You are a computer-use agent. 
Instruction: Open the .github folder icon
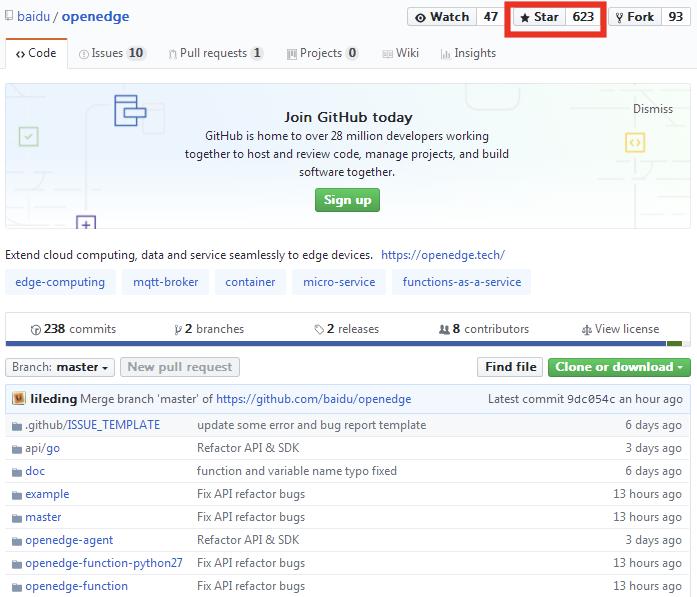click(x=17, y=426)
